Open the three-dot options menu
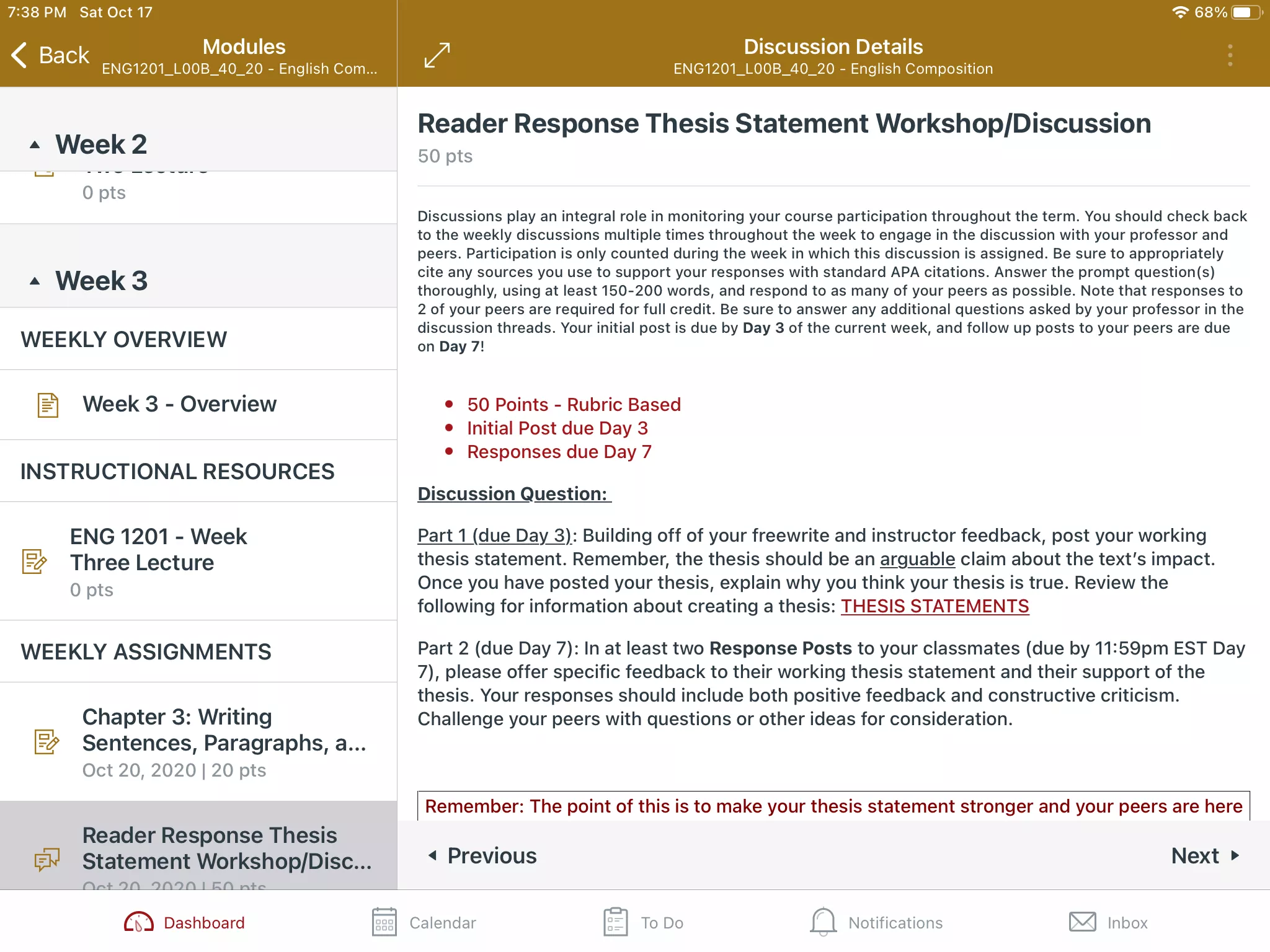Viewport: 1270px width, 952px height. pos(1230,55)
